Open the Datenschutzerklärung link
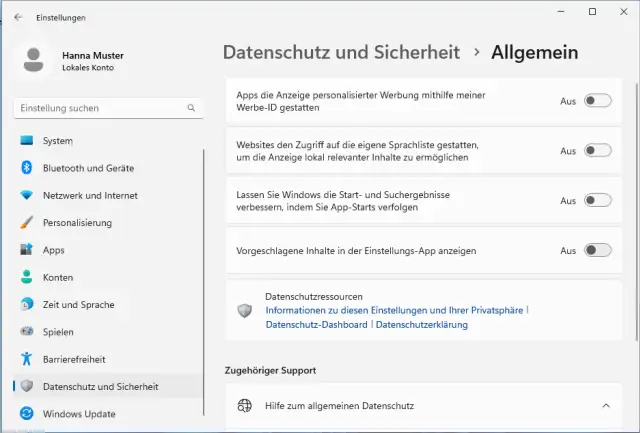The image size is (640, 433). [x=421, y=324]
